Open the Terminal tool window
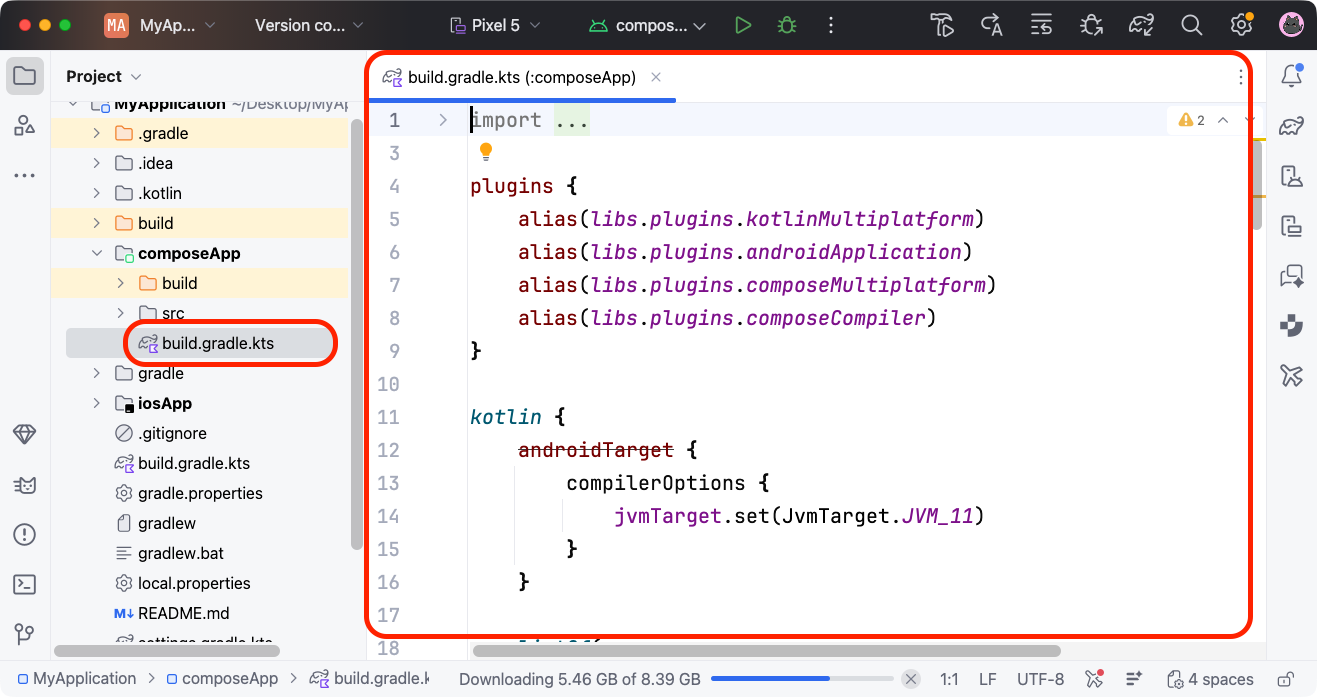 pos(25,585)
